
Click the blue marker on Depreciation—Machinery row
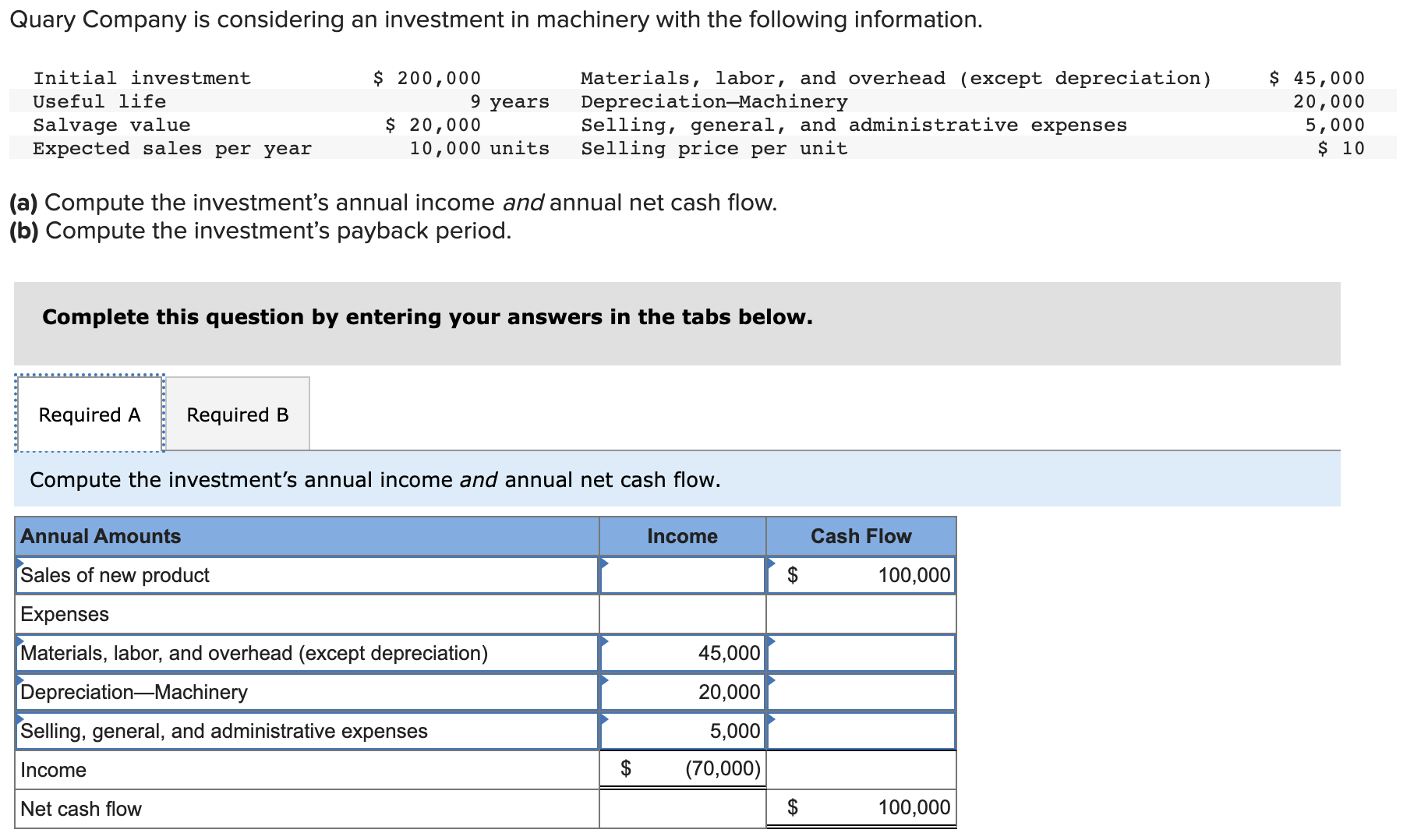604,679
